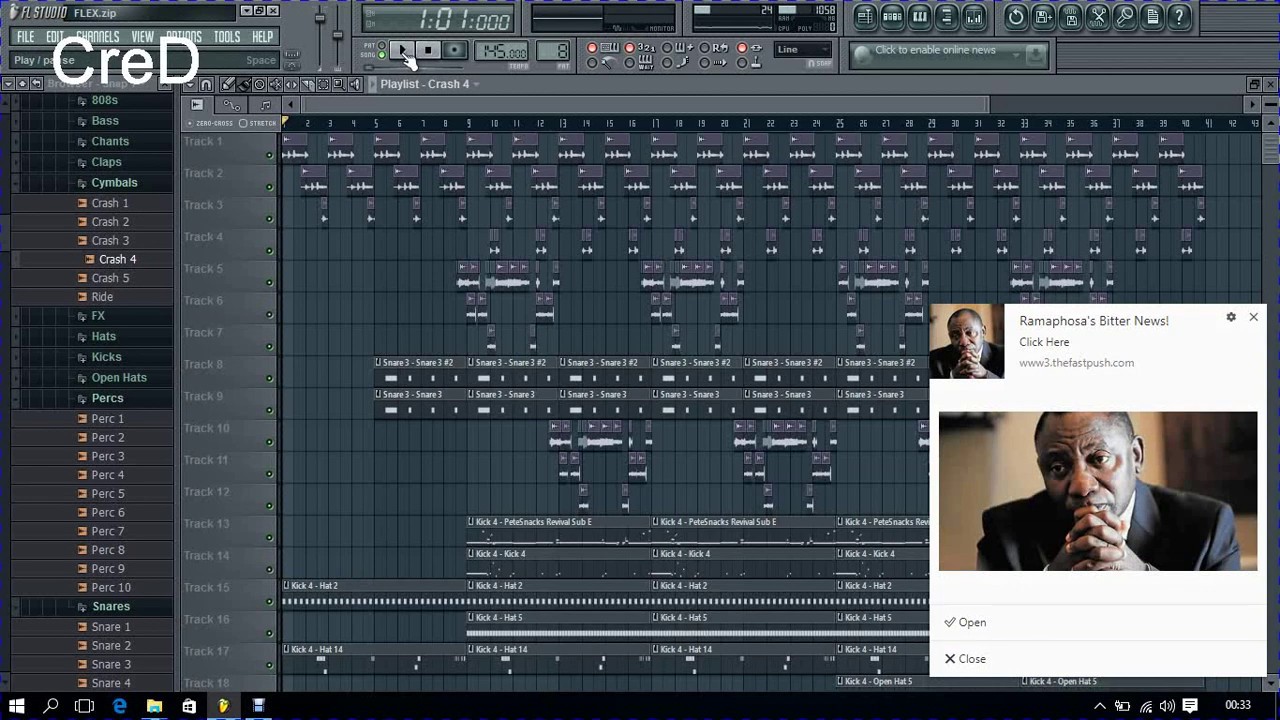The height and width of the screenshot is (720, 1280).
Task: Open the VIEW menu
Action: coord(142,37)
